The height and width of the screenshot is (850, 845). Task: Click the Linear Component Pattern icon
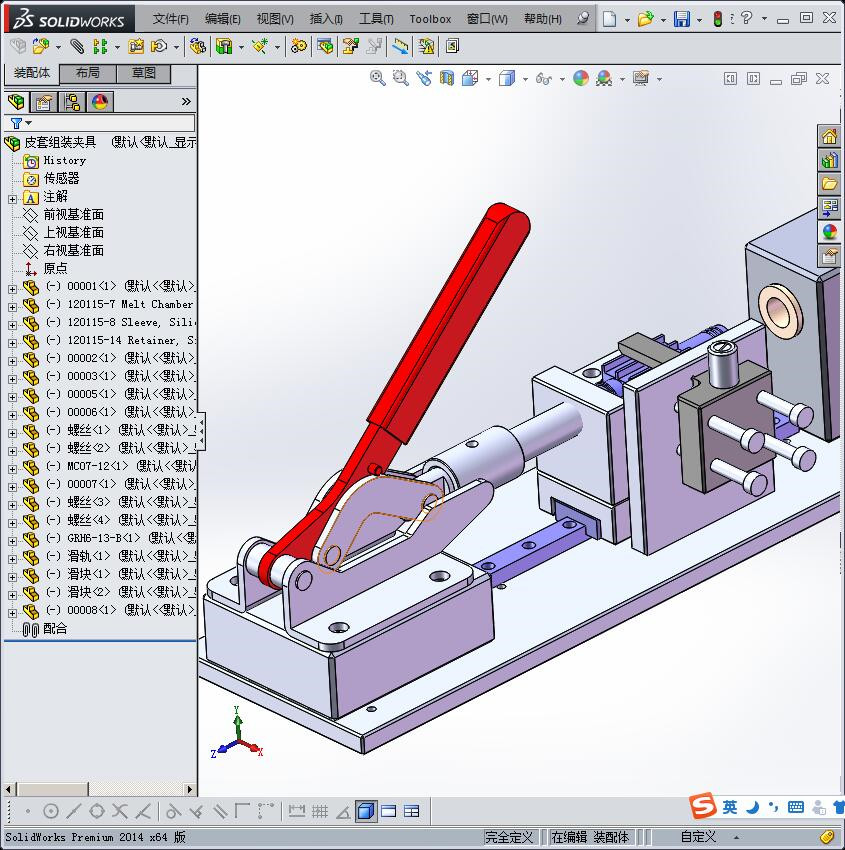[x=100, y=47]
